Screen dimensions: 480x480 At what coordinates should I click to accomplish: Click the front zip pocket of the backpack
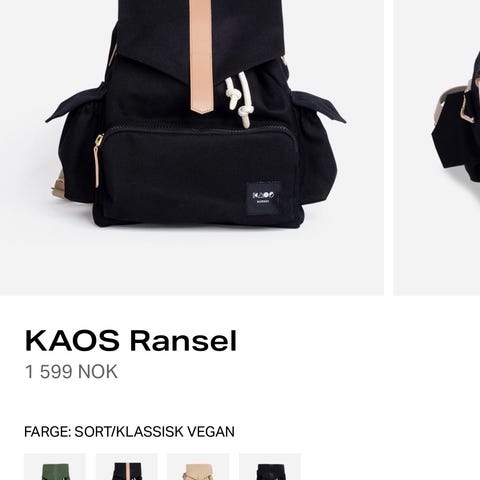tap(199, 175)
